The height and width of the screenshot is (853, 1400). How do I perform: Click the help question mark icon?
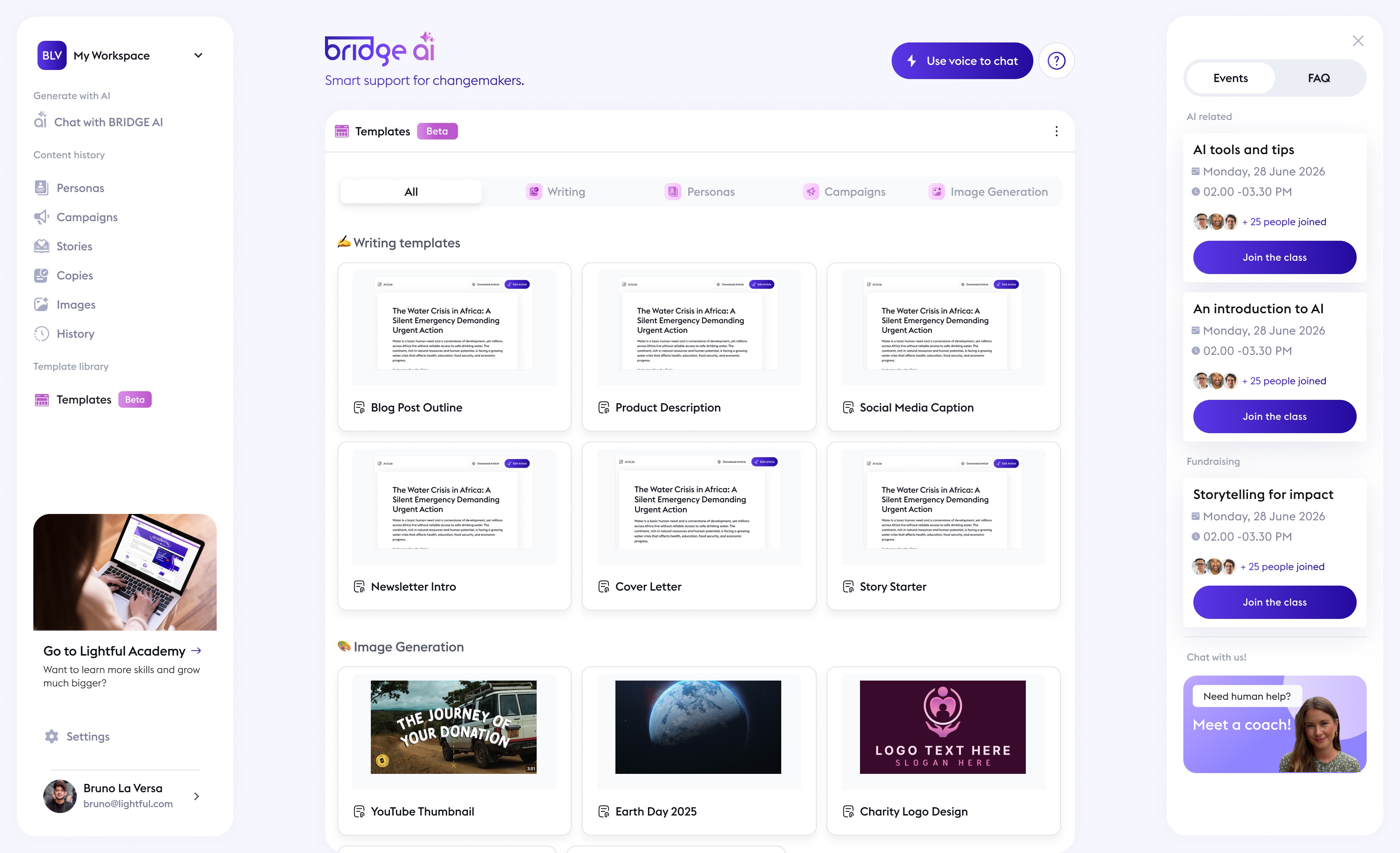coord(1056,61)
